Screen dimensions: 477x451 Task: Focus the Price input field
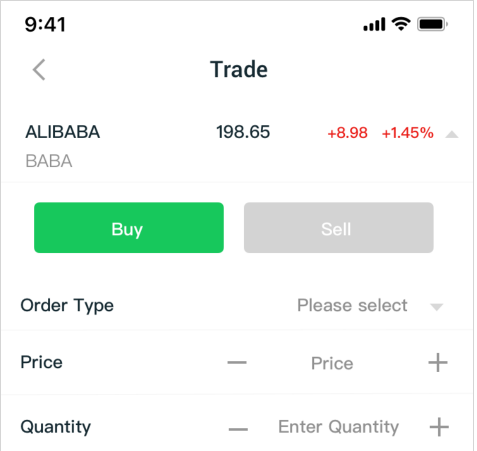[x=332, y=363]
